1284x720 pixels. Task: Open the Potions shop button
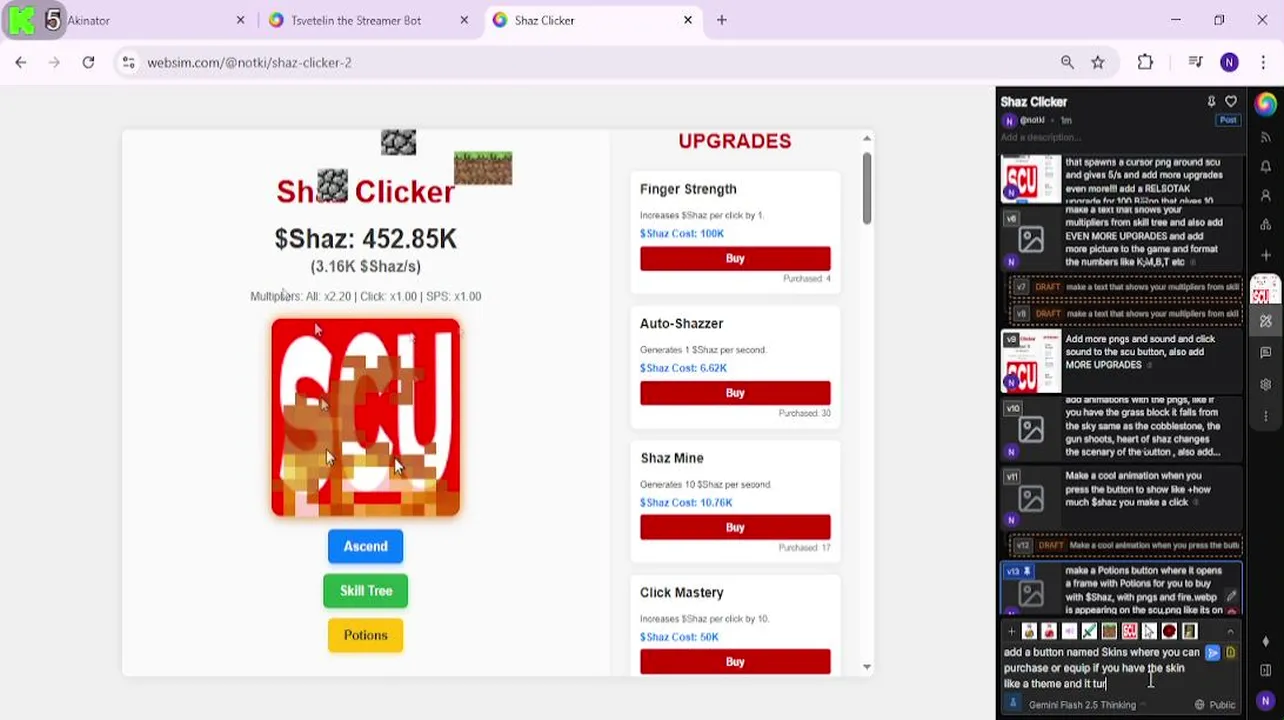coord(366,635)
